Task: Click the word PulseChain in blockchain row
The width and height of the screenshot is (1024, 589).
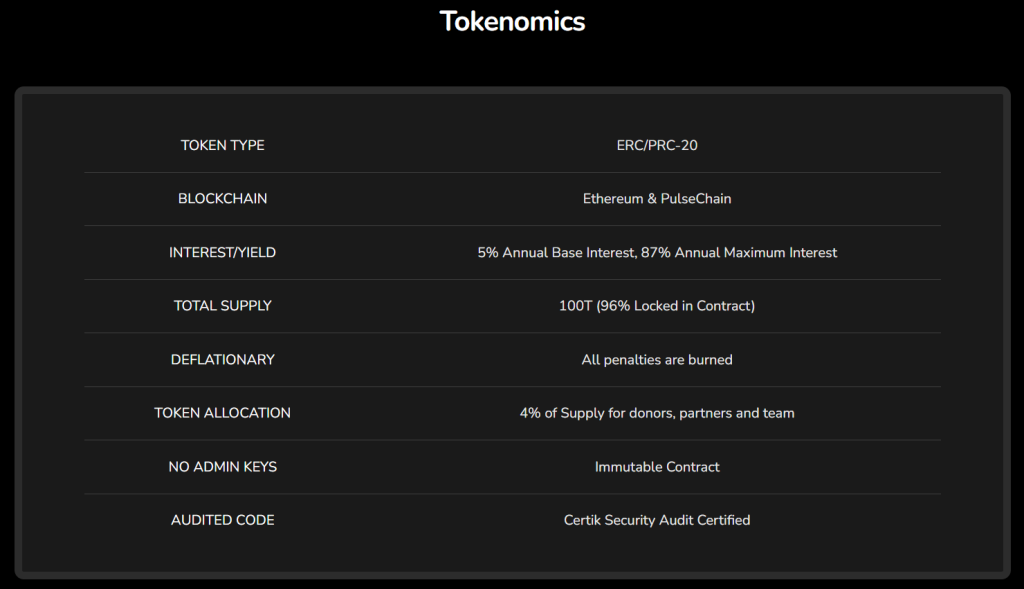Action: pos(696,199)
